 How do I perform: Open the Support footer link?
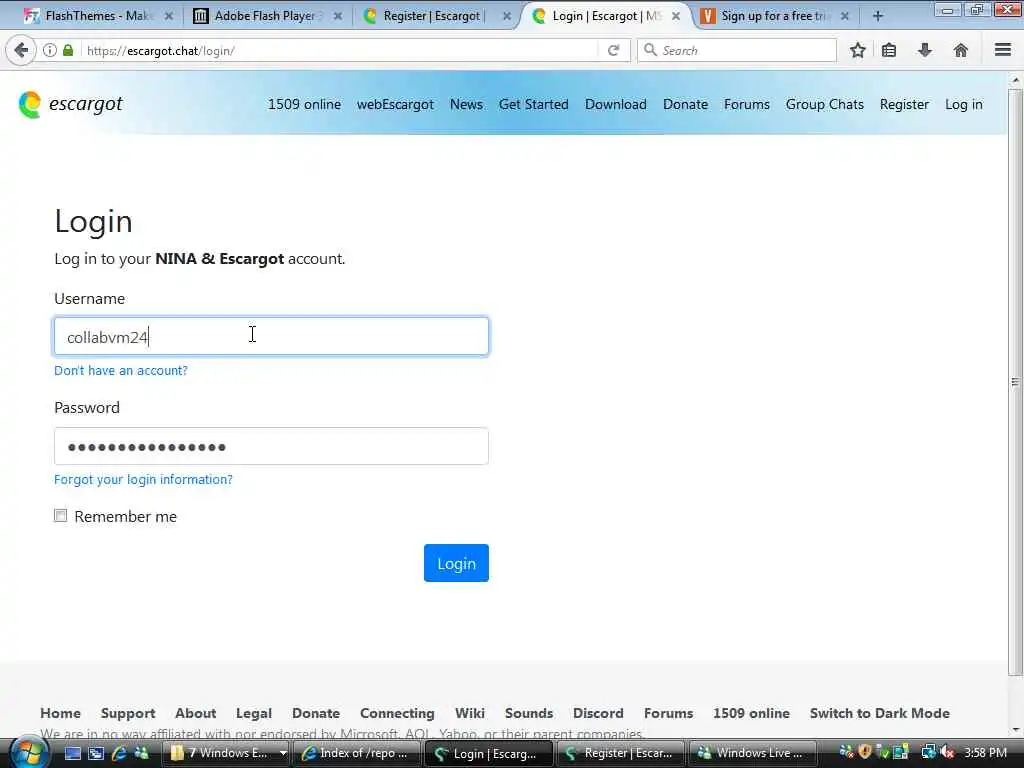(x=128, y=713)
